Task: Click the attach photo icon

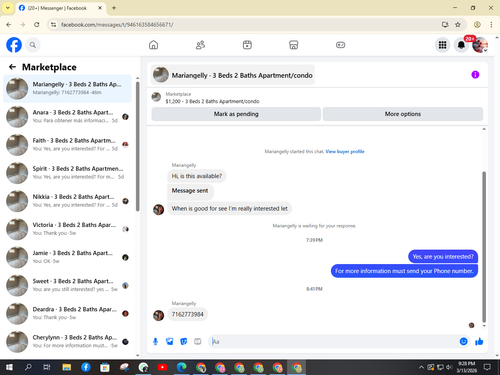Action: tap(170, 341)
